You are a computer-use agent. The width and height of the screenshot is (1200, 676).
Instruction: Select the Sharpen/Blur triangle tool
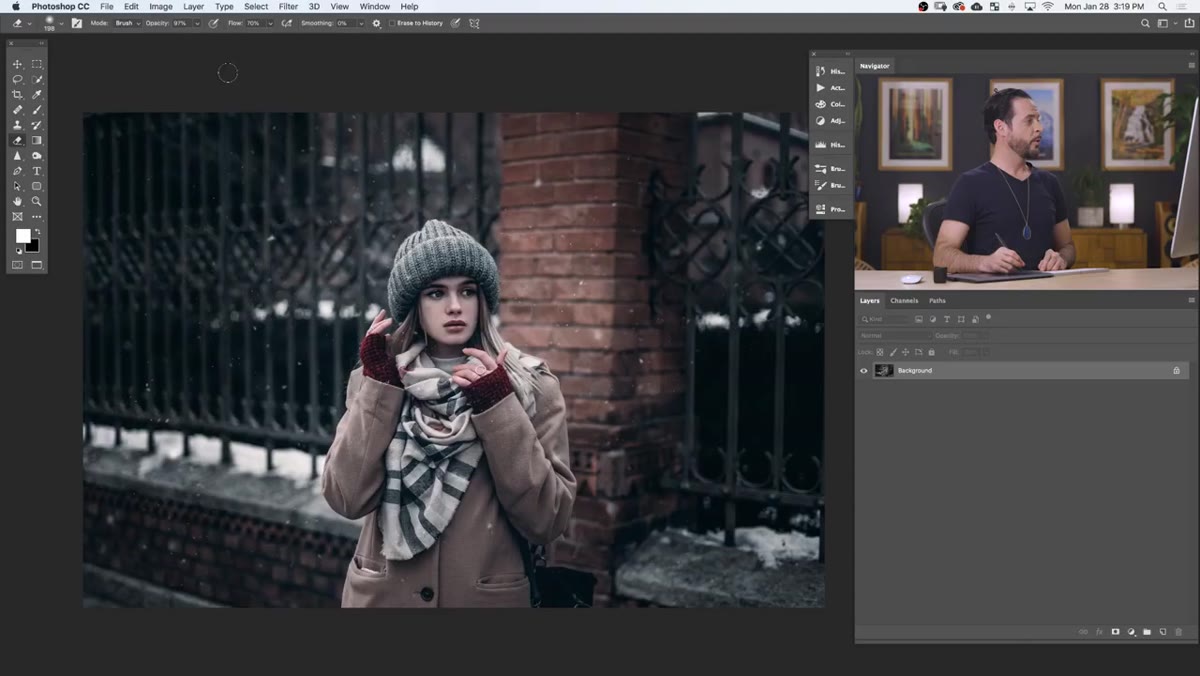17,156
